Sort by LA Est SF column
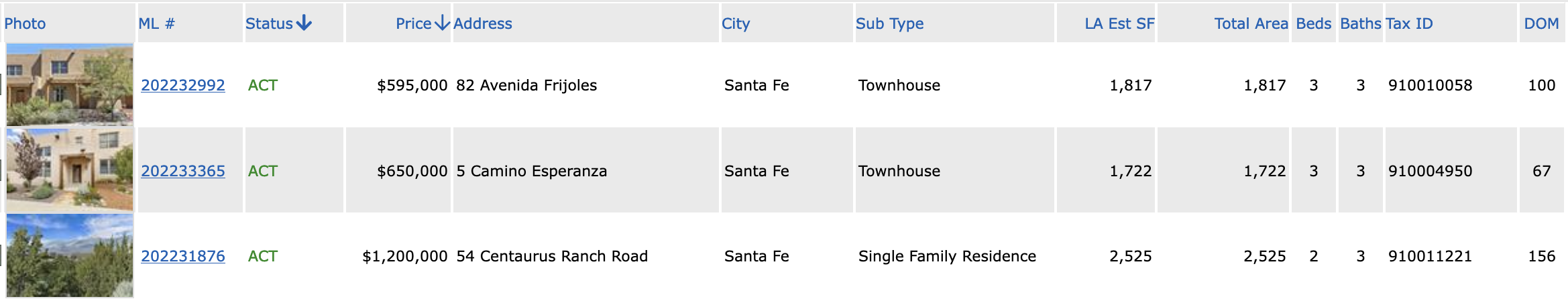 tap(1119, 23)
